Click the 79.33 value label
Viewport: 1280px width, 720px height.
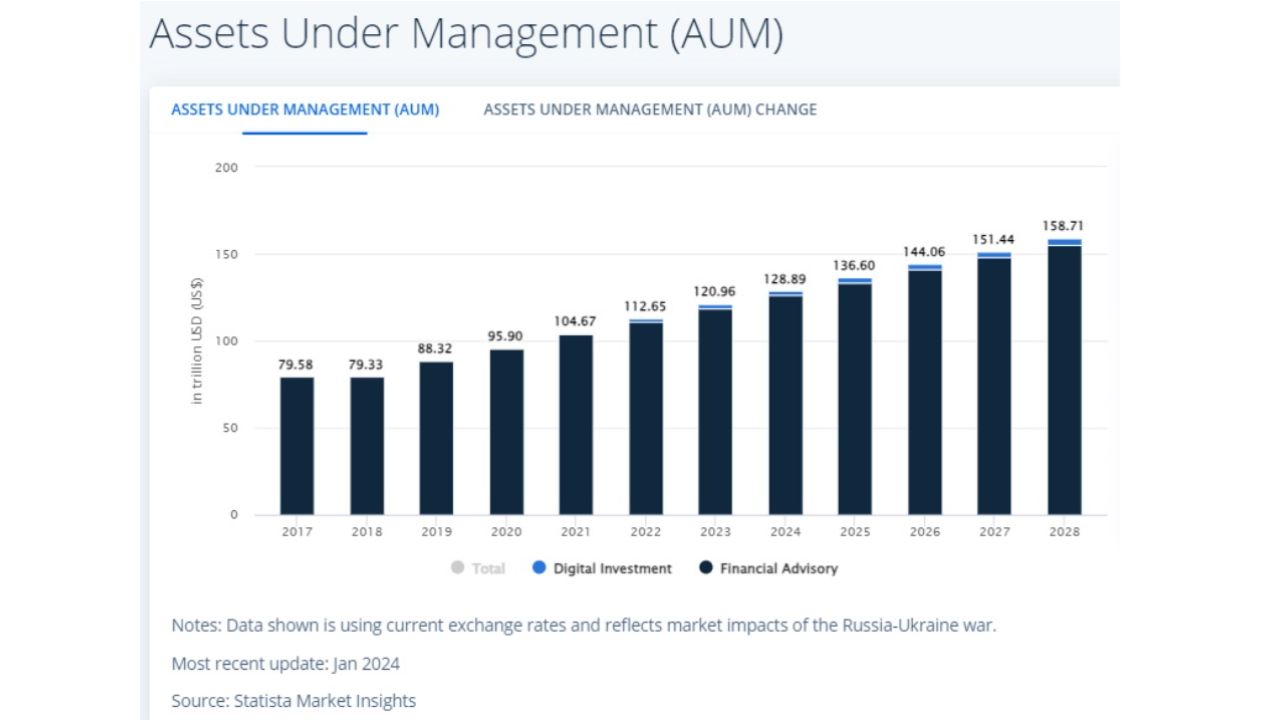click(367, 365)
